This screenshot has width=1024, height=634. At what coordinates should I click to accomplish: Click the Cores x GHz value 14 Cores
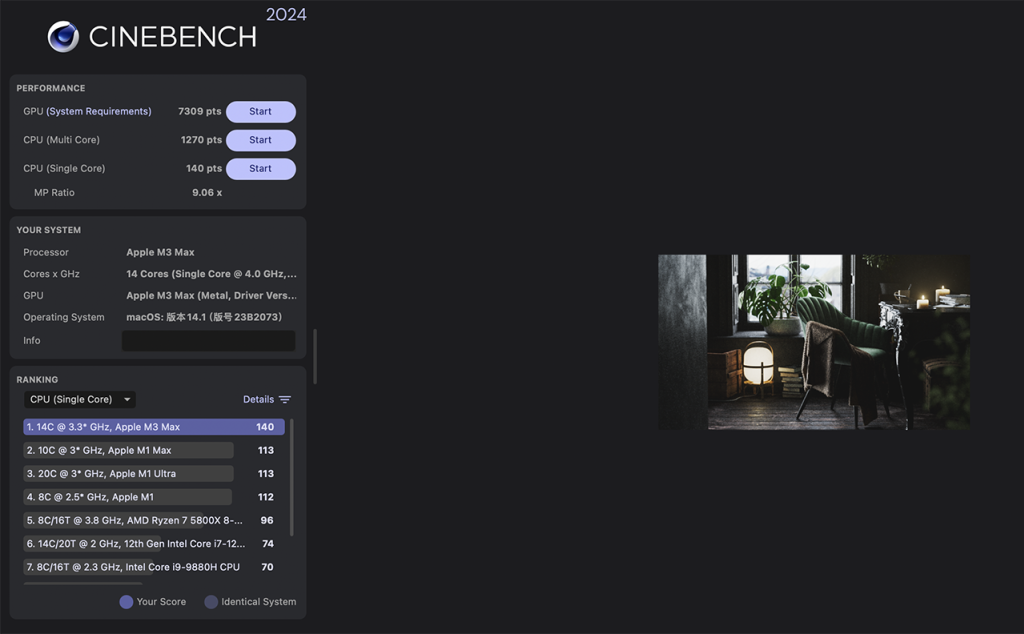[211, 274]
